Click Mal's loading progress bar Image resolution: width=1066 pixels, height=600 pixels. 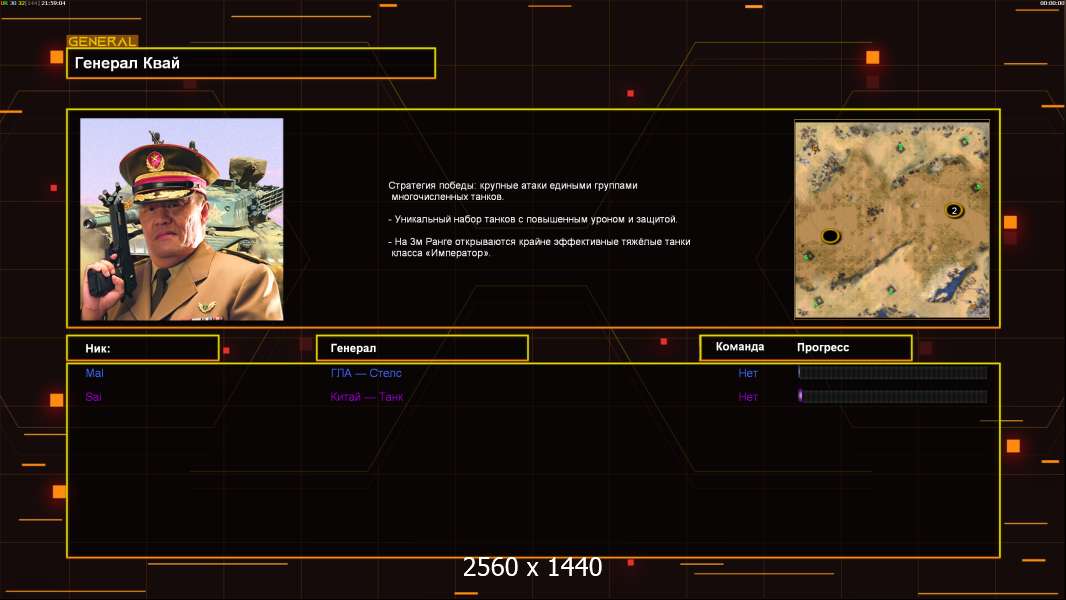click(x=892, y=373)
